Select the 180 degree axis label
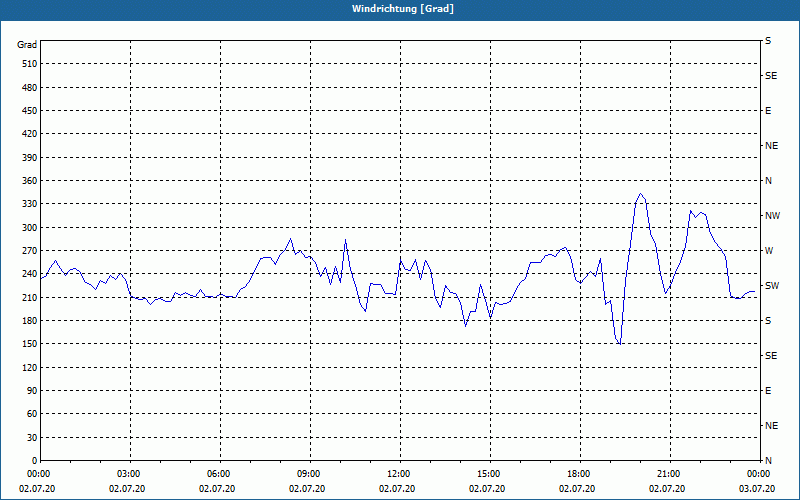 [30, 321]
